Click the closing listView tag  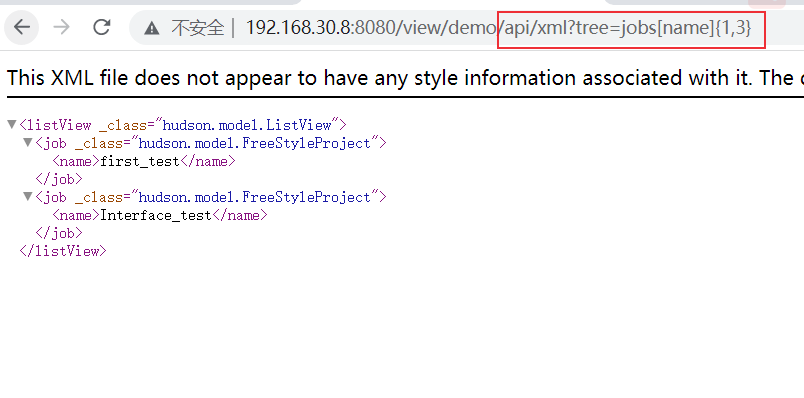click(x=63, y=251)
